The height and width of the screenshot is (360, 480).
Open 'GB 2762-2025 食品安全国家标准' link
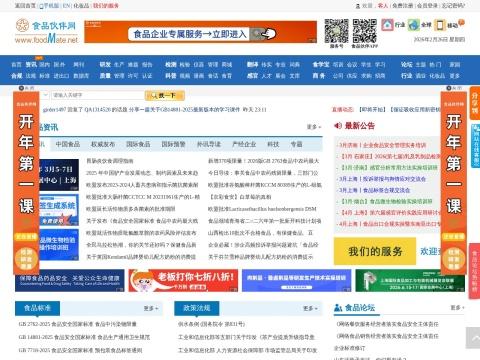click(x=77, y=324)
